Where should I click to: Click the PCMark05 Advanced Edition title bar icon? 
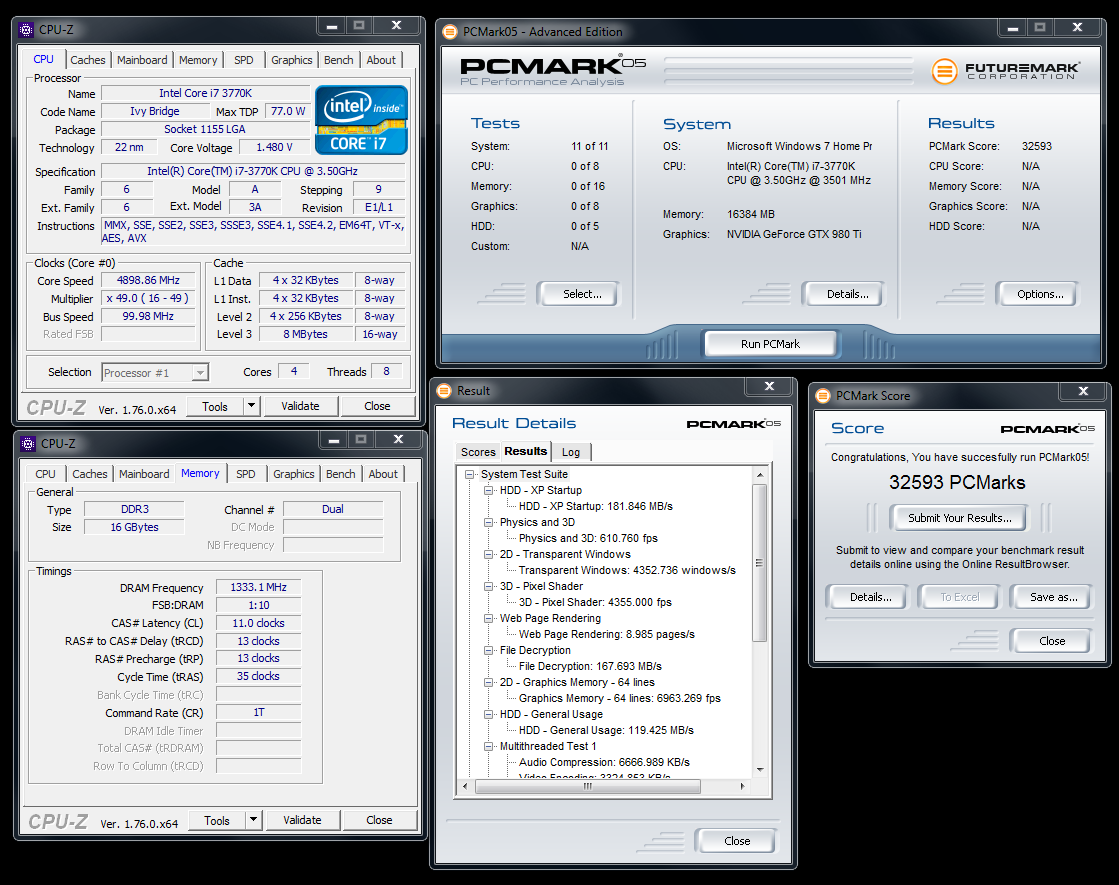click(450, 32)
